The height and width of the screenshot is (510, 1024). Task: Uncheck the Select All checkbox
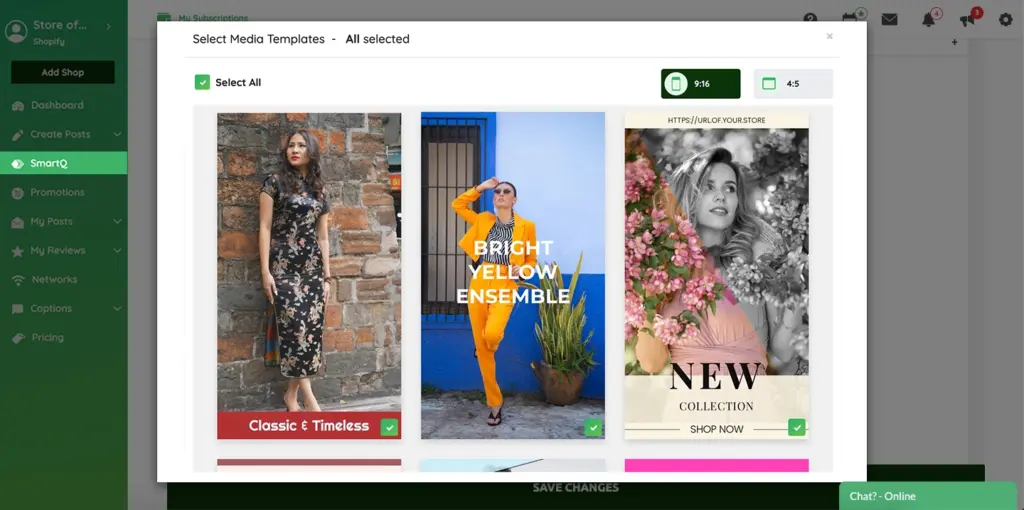tap(202, 83)
